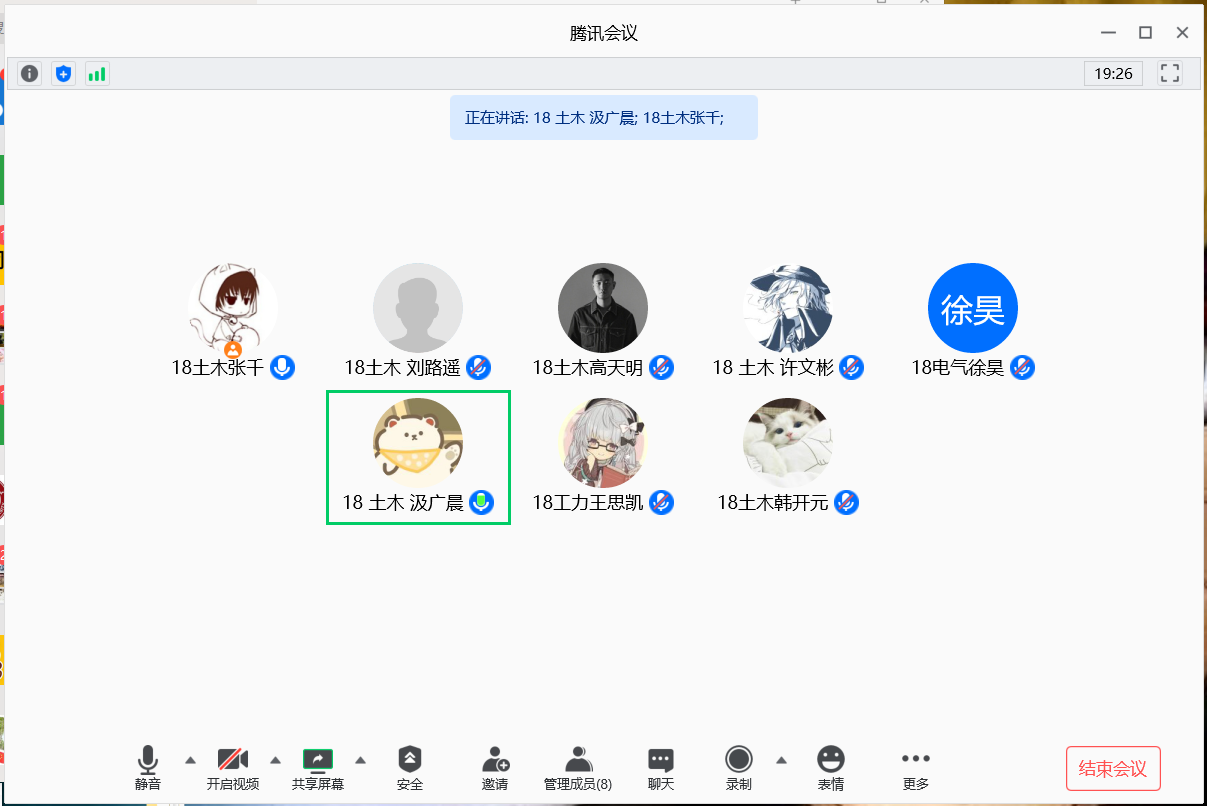The height and width of the screenshot is (806, 1207).
Task: Open the 邀请 invite dialog
Action: pyautogui.click(x=495, y=768)
